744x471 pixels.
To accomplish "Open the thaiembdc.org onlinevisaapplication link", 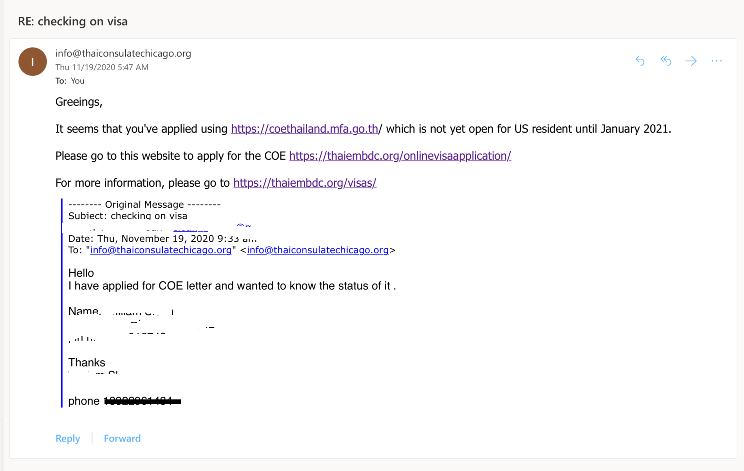I will click(400, 156).
